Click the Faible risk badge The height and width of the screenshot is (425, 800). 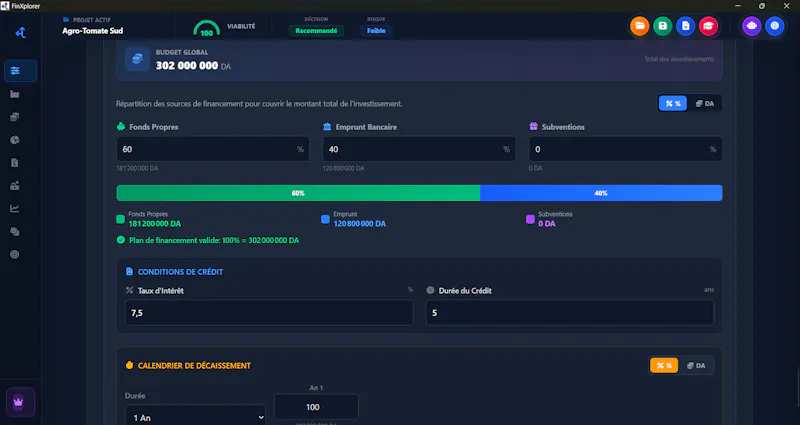(377, 31)
